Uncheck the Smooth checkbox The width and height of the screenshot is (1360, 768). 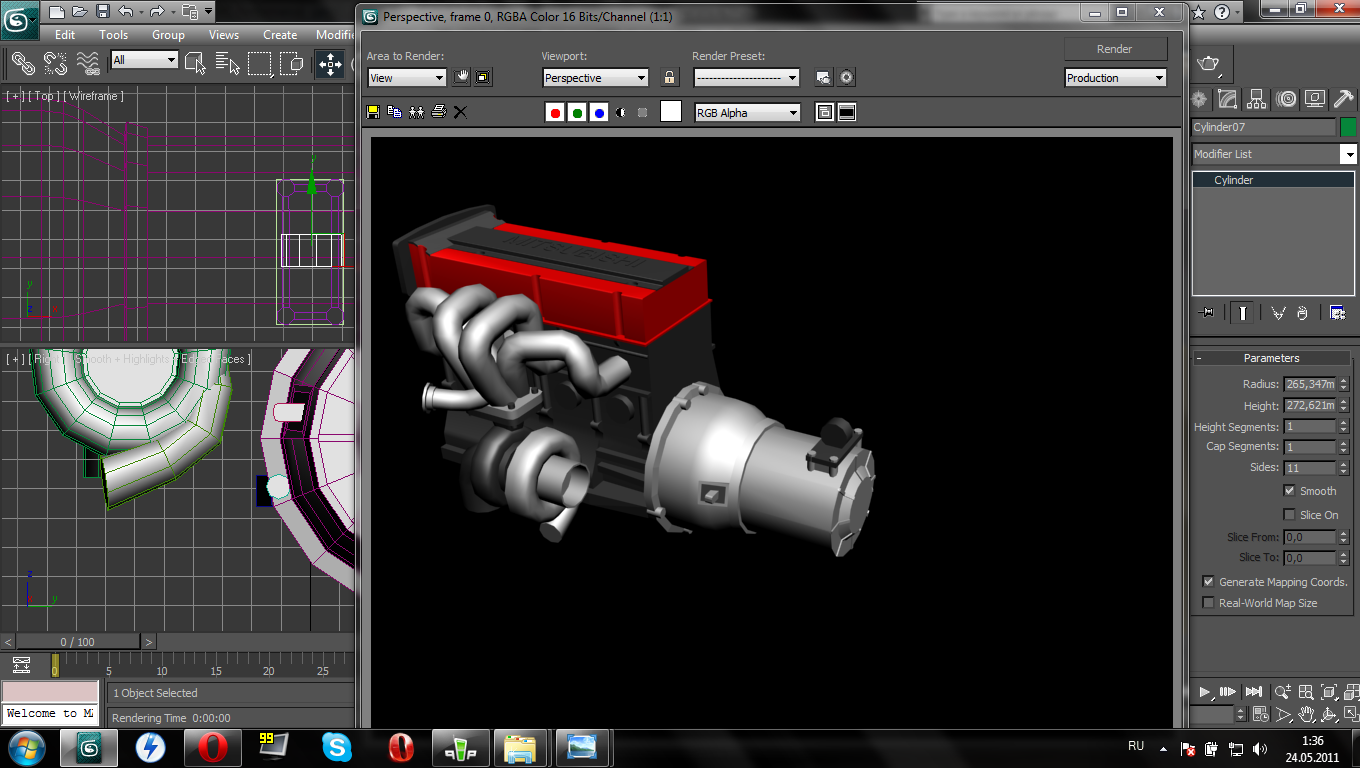1289,491
